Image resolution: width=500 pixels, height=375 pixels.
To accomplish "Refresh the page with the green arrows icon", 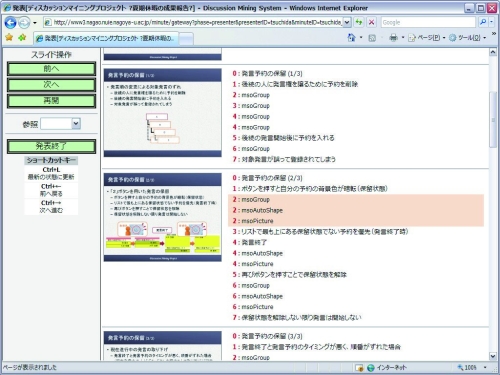I will [x=359, y=22].
